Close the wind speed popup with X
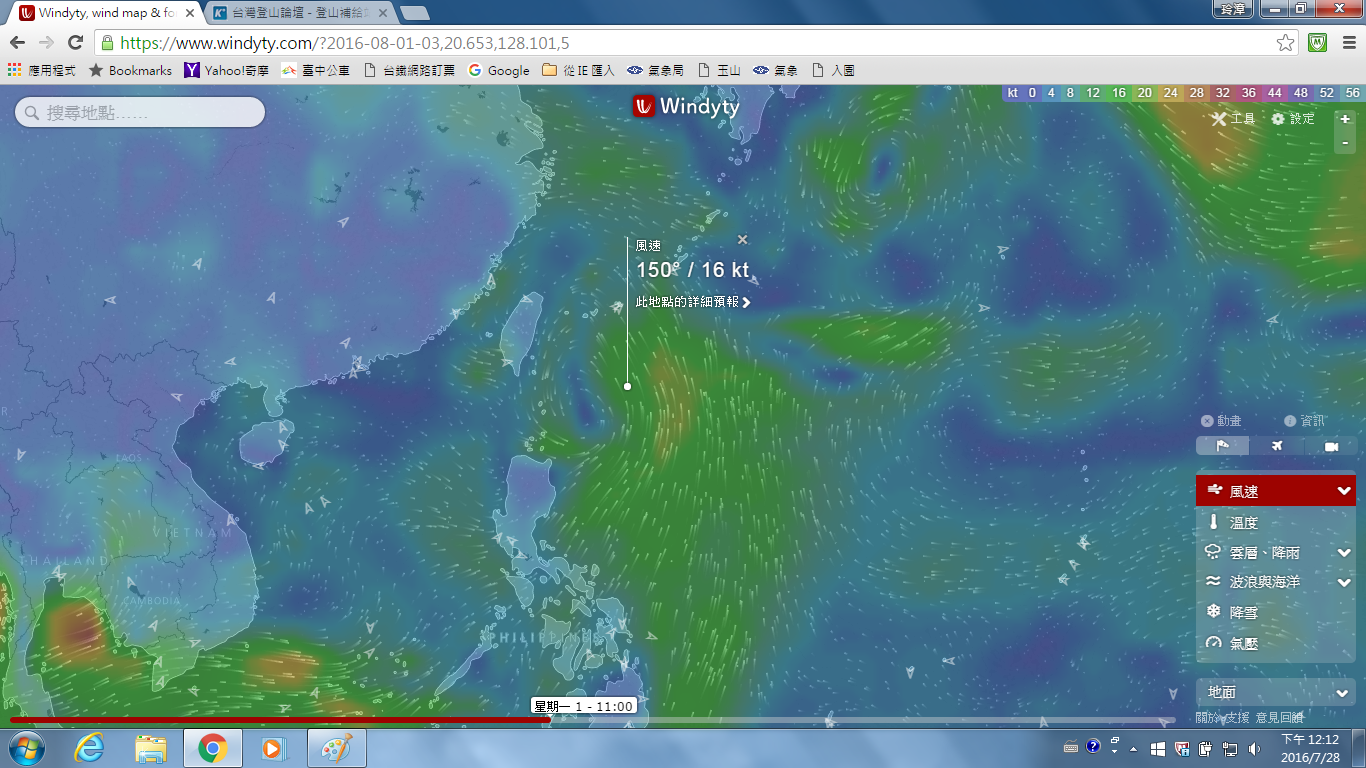Viewport: 1366px width, 768px height. click(x=742, y=239)
